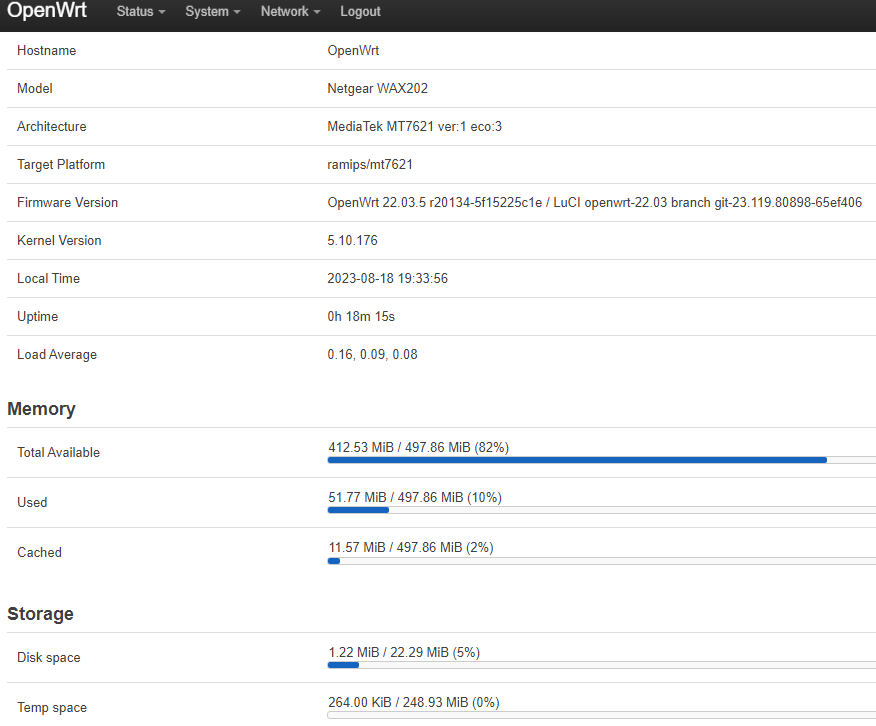This screenshot has width=876, height=726.
Task: Click the Logout menu item
Action: tap(360, 11)
